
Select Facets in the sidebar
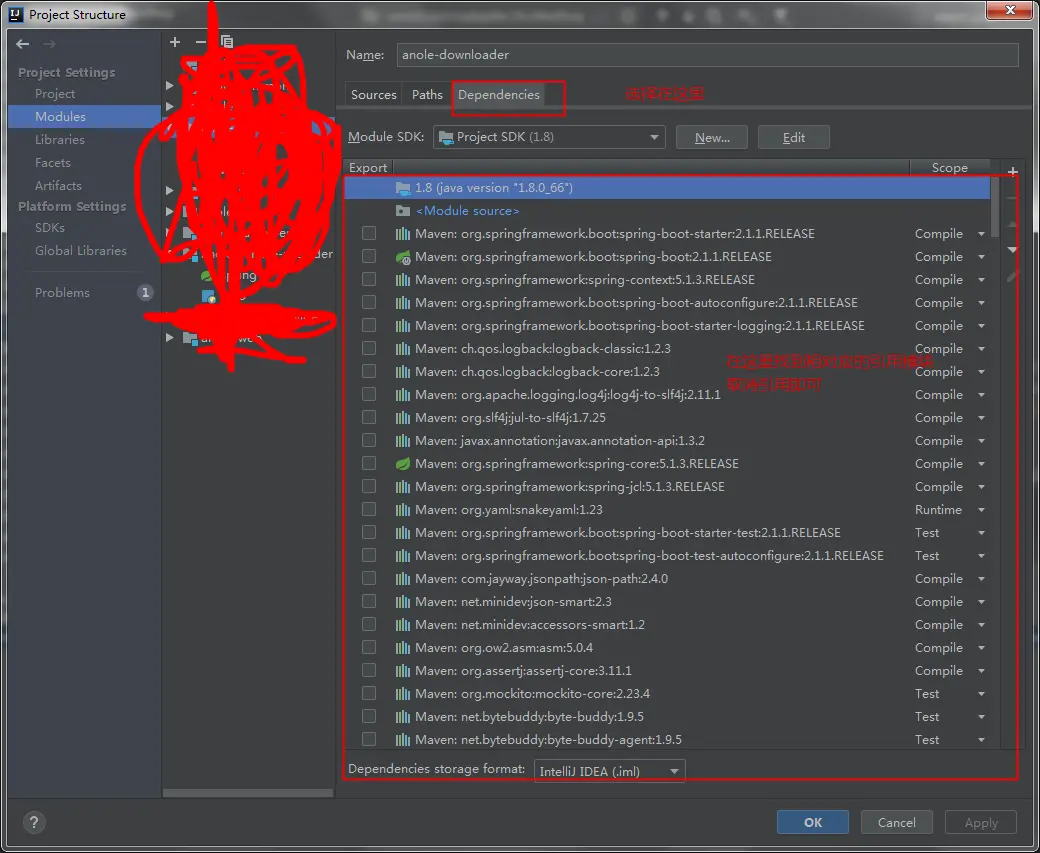click(x=53, y=163)
